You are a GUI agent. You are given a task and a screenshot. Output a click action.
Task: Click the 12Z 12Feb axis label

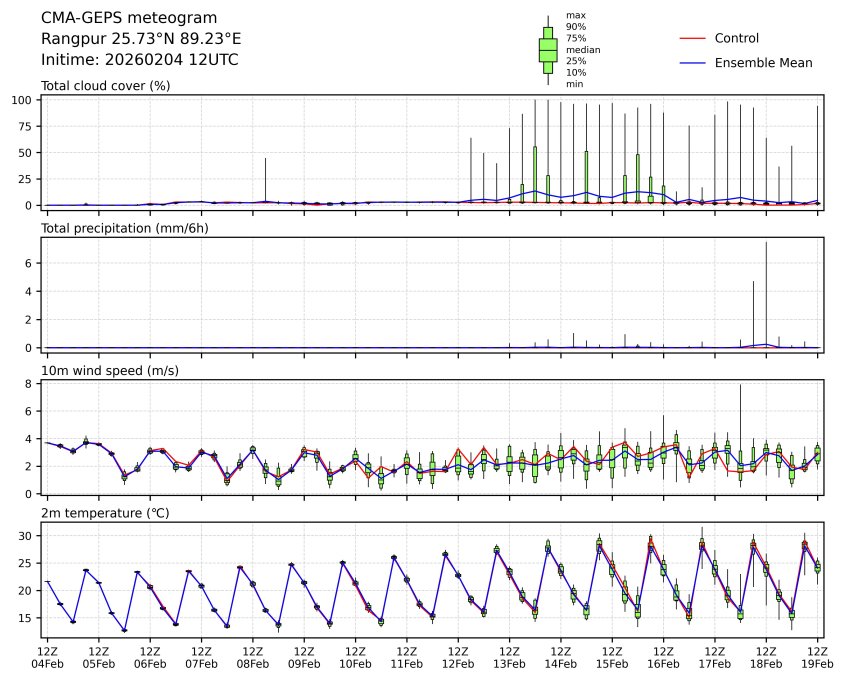(458, 657)
